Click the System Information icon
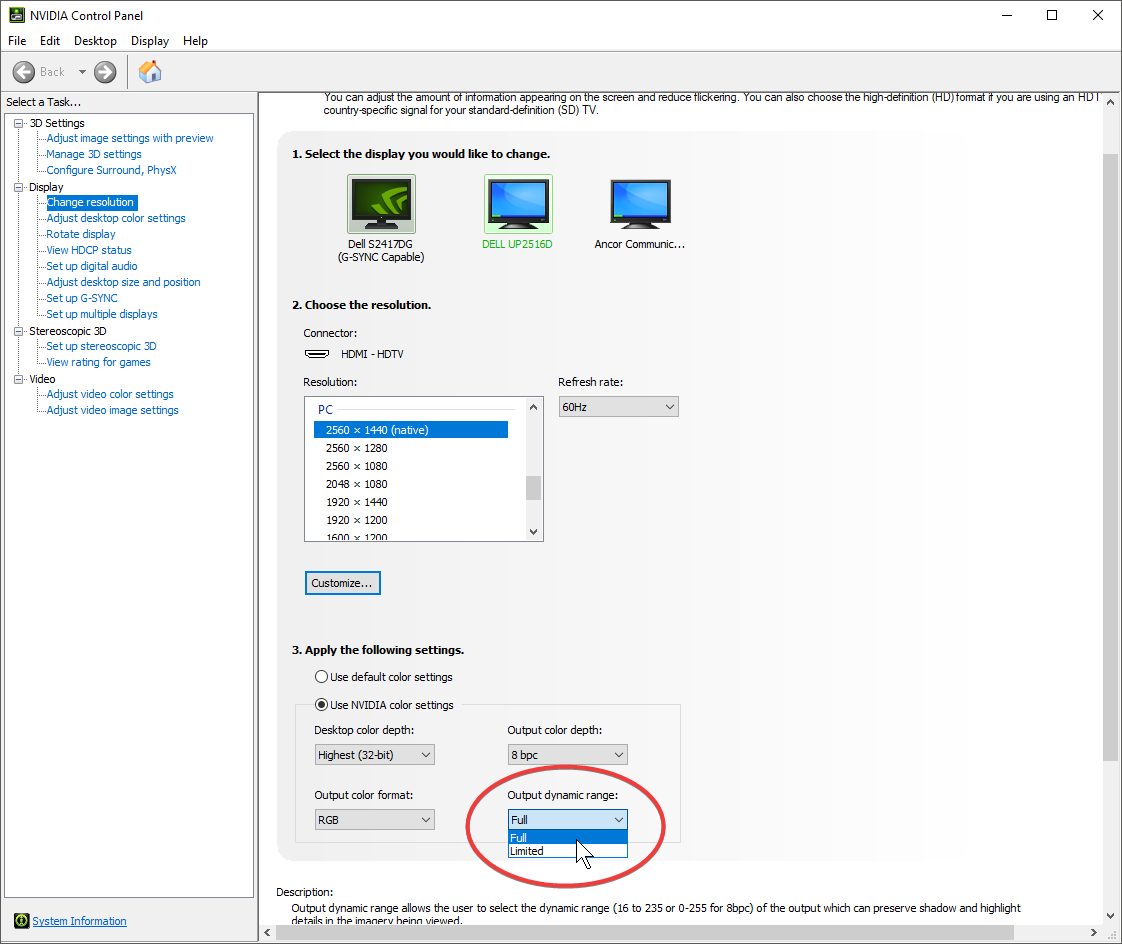The height and width of the screenshot is (944, 1122). point(21,920)
